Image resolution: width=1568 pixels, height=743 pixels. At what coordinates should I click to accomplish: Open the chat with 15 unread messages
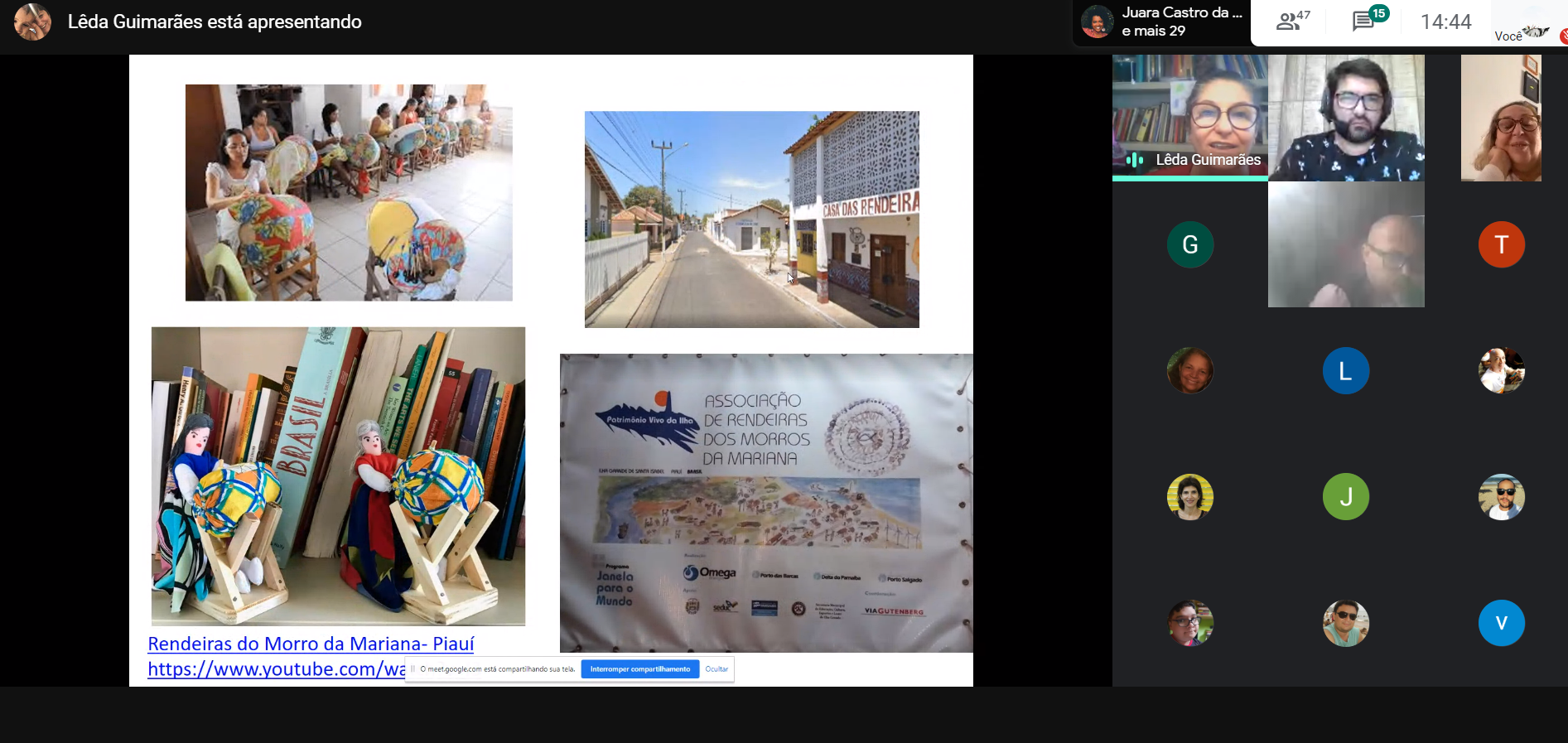coord(1367,21)
